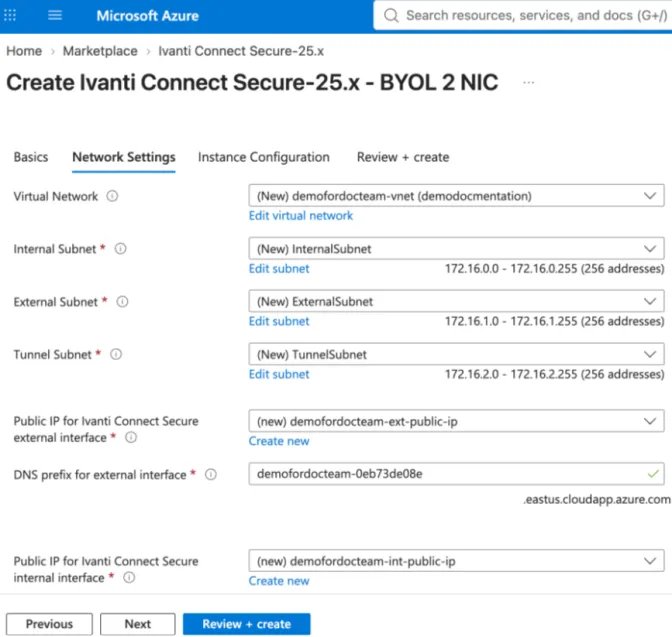Create new external public IP
The width and height of the screenshot is (672, 637).
279,441
